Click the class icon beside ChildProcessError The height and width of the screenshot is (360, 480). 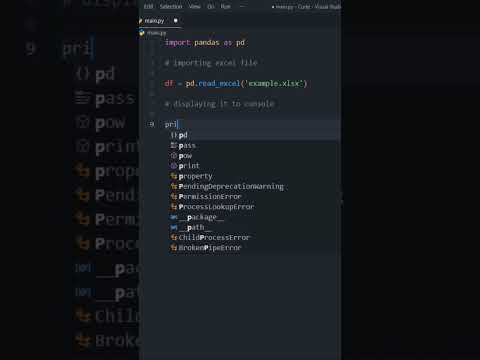coord(174,237)
